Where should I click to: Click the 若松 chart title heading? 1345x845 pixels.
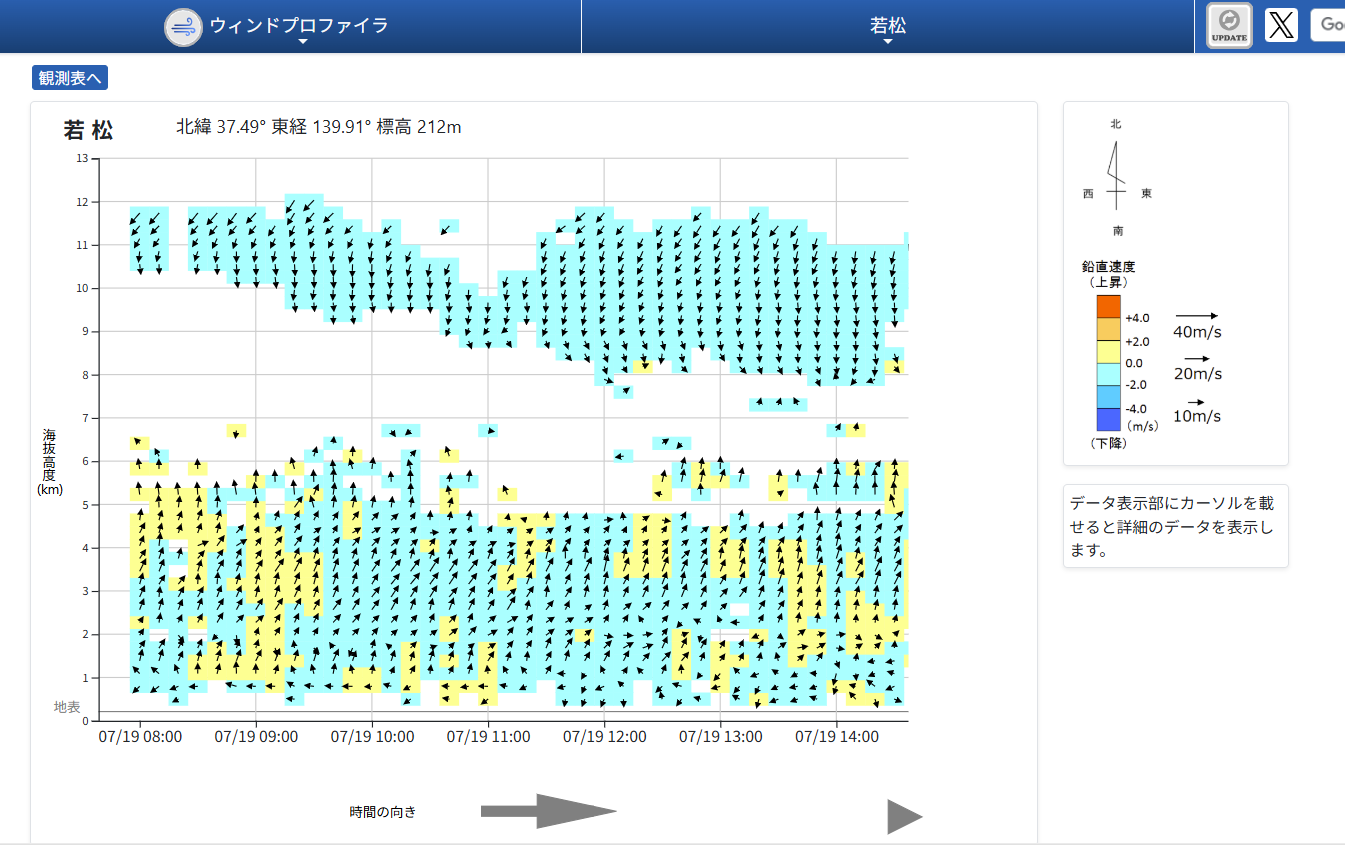(89, 130)
